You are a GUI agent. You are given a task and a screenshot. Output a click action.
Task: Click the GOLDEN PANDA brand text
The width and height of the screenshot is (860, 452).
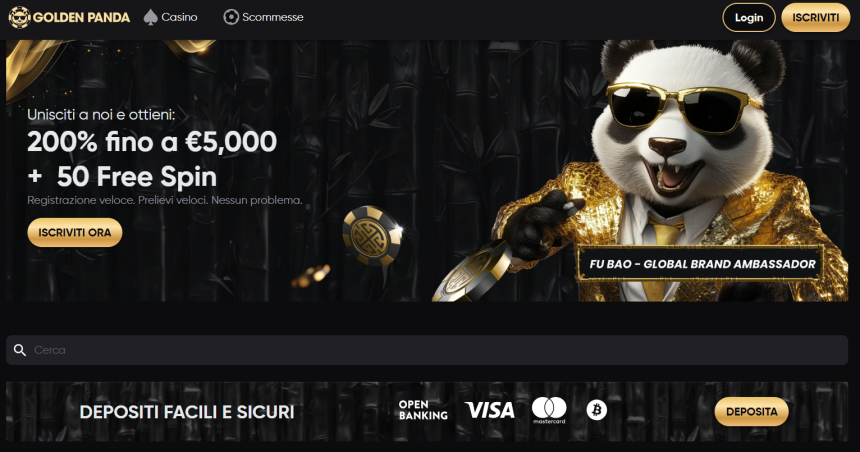coord(81,18)
